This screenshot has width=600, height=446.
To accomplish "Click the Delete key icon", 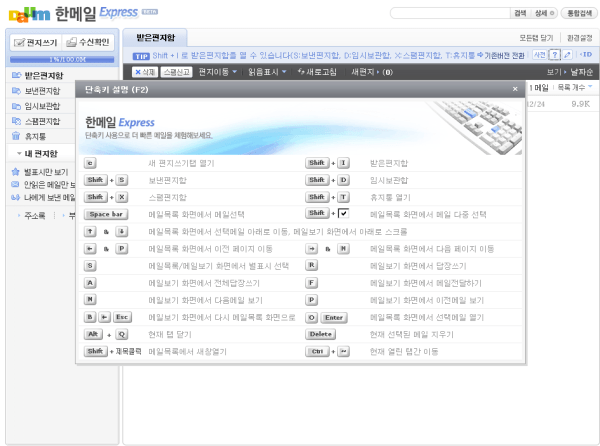I will coord(321,334).
